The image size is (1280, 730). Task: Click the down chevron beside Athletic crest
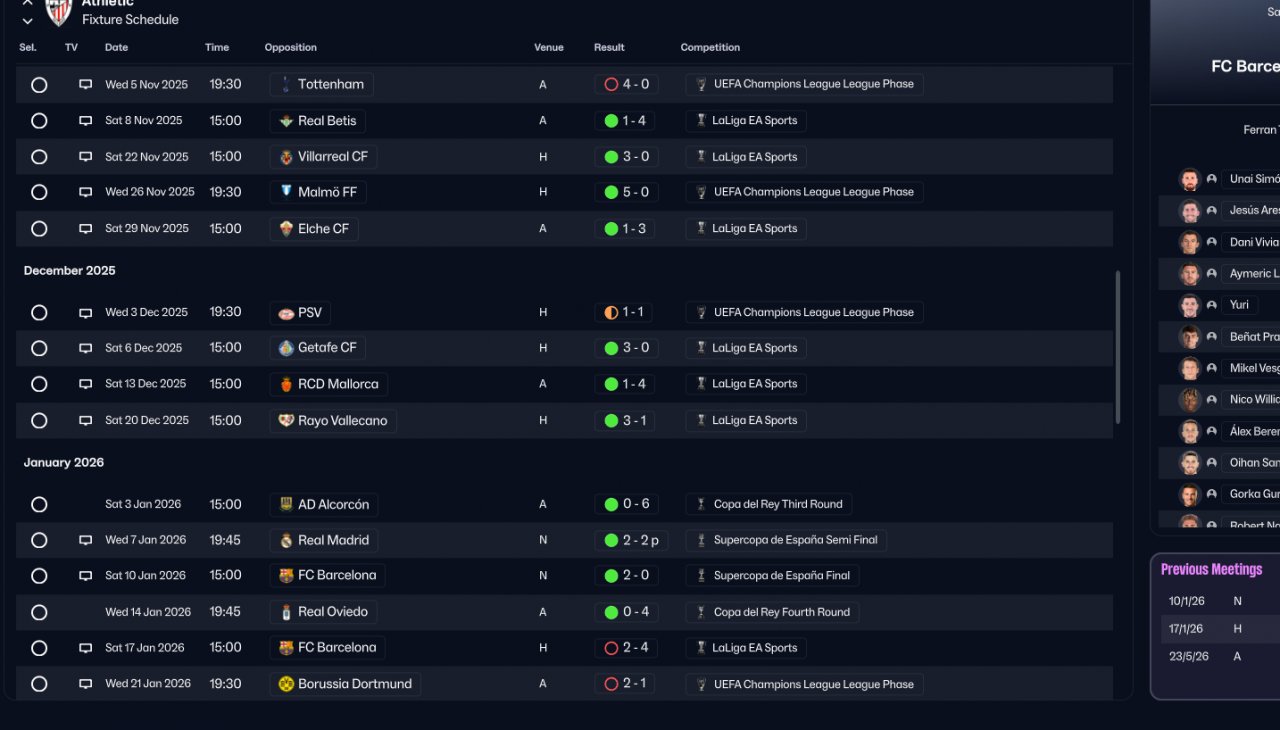pyautogui.click(x=27, y=21)
